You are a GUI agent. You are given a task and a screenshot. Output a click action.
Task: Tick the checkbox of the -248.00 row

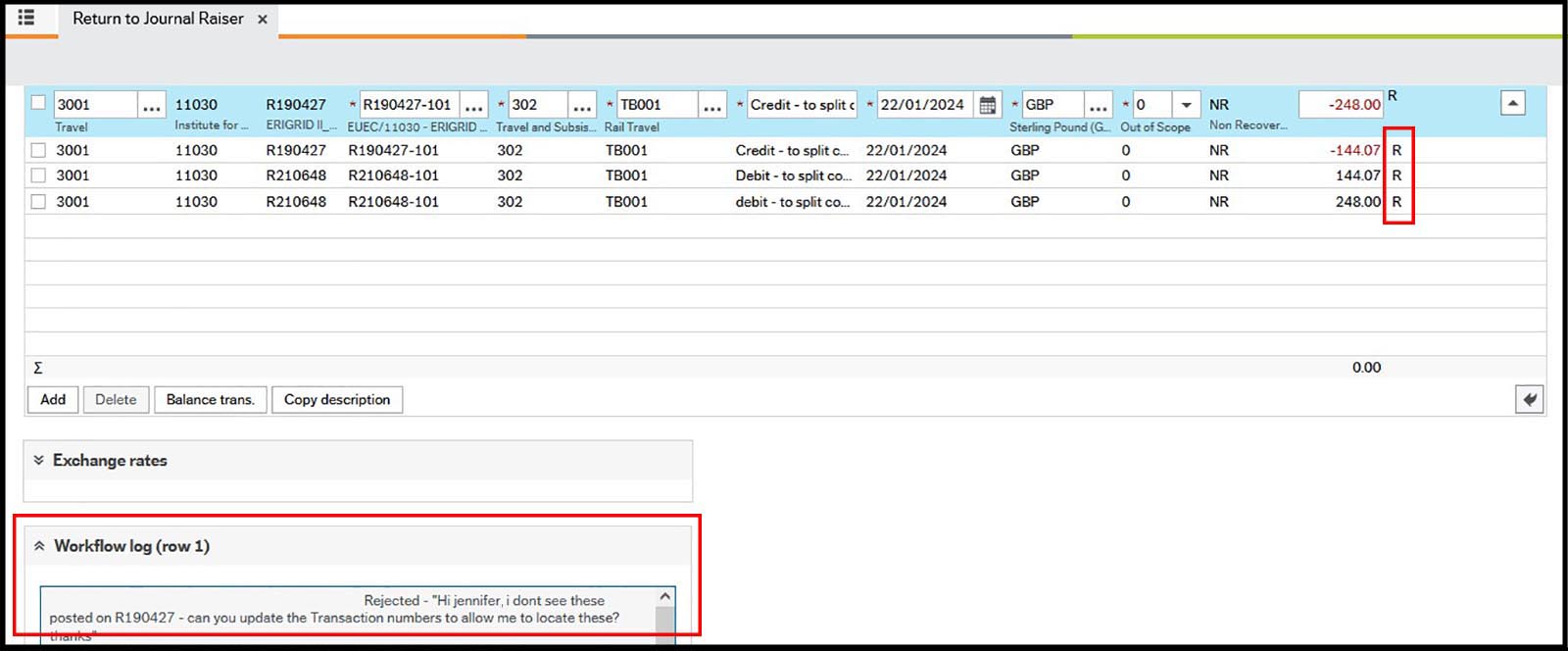coord(38,102)
